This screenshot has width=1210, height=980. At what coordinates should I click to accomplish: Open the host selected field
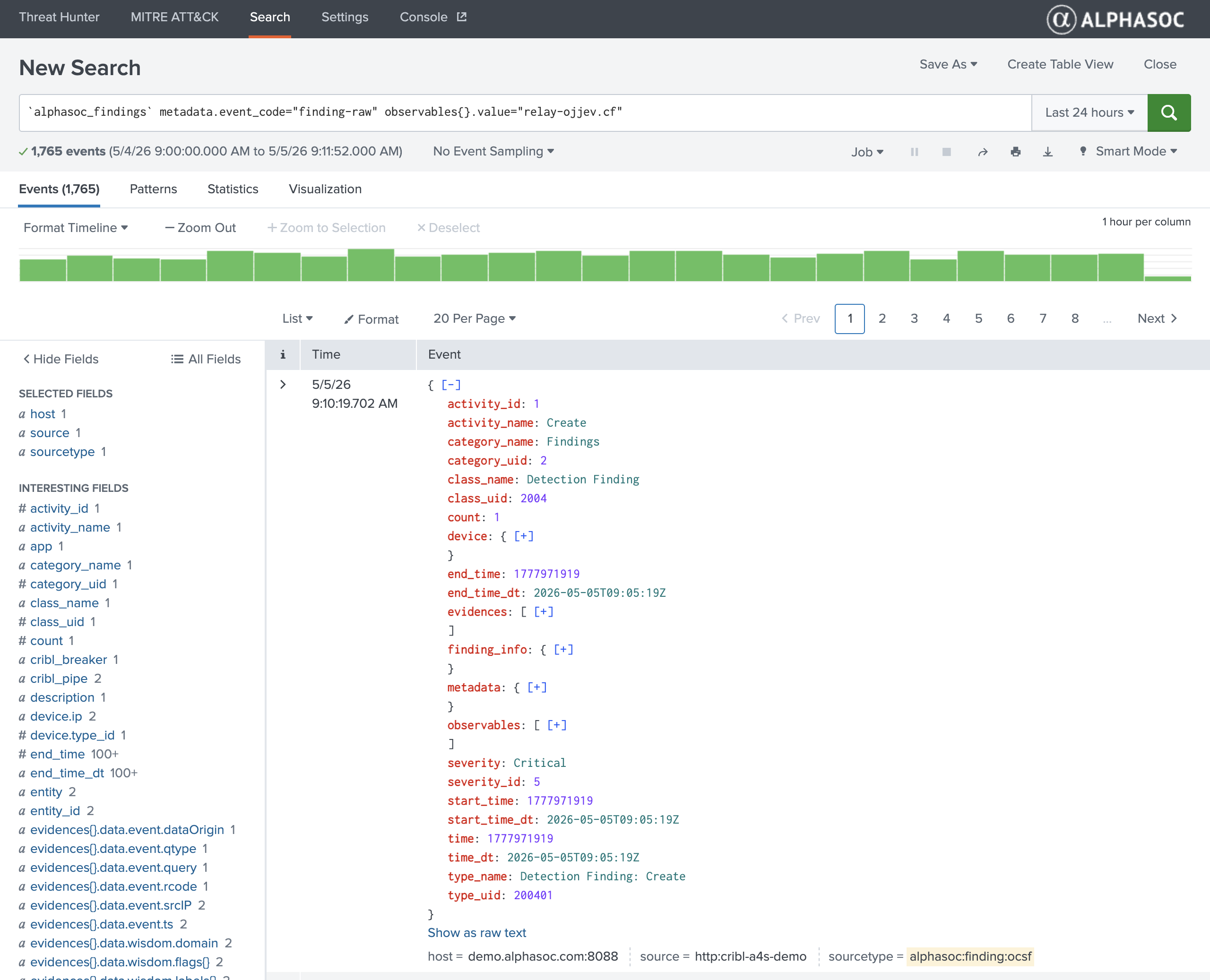(x=43, y=414)
